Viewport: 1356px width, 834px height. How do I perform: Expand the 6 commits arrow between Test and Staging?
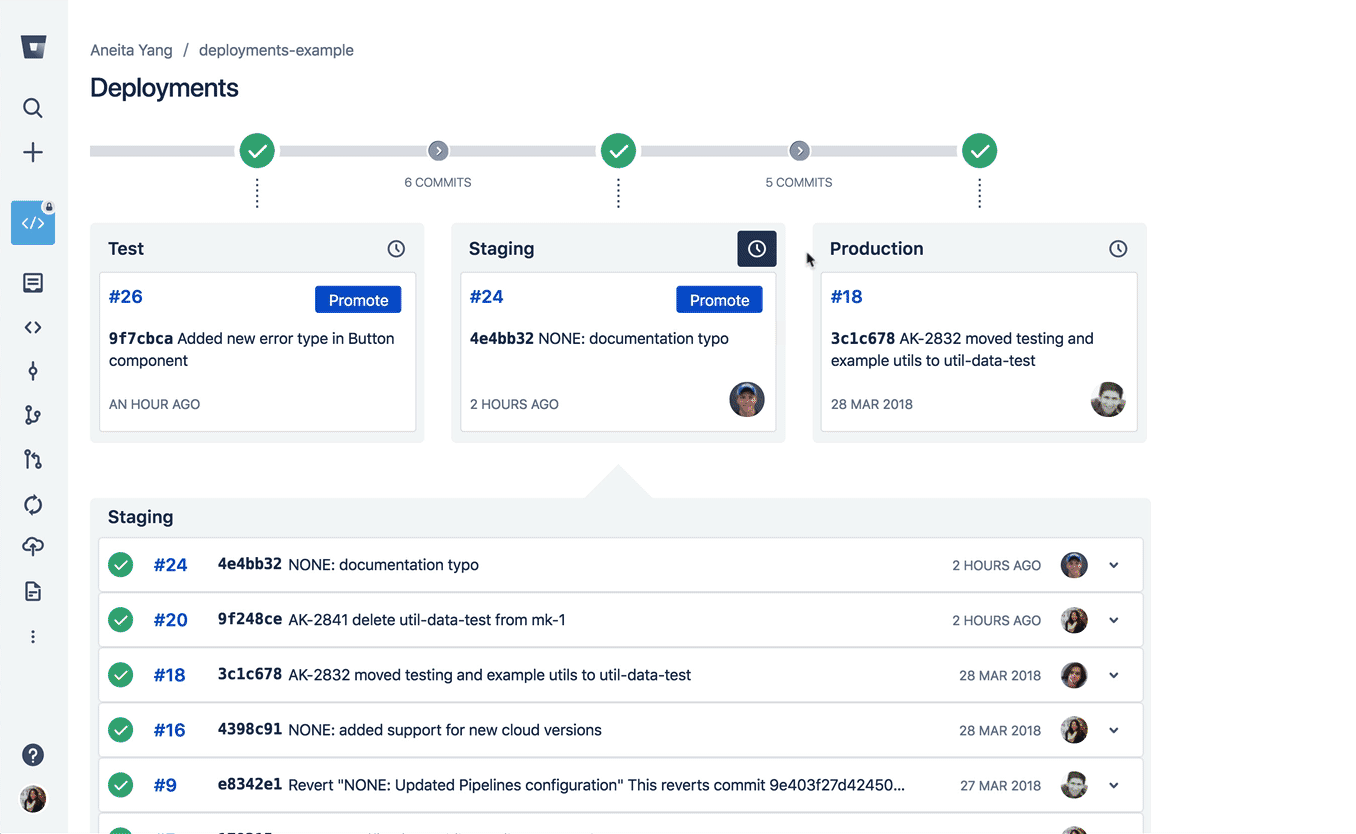coord(438,151)
